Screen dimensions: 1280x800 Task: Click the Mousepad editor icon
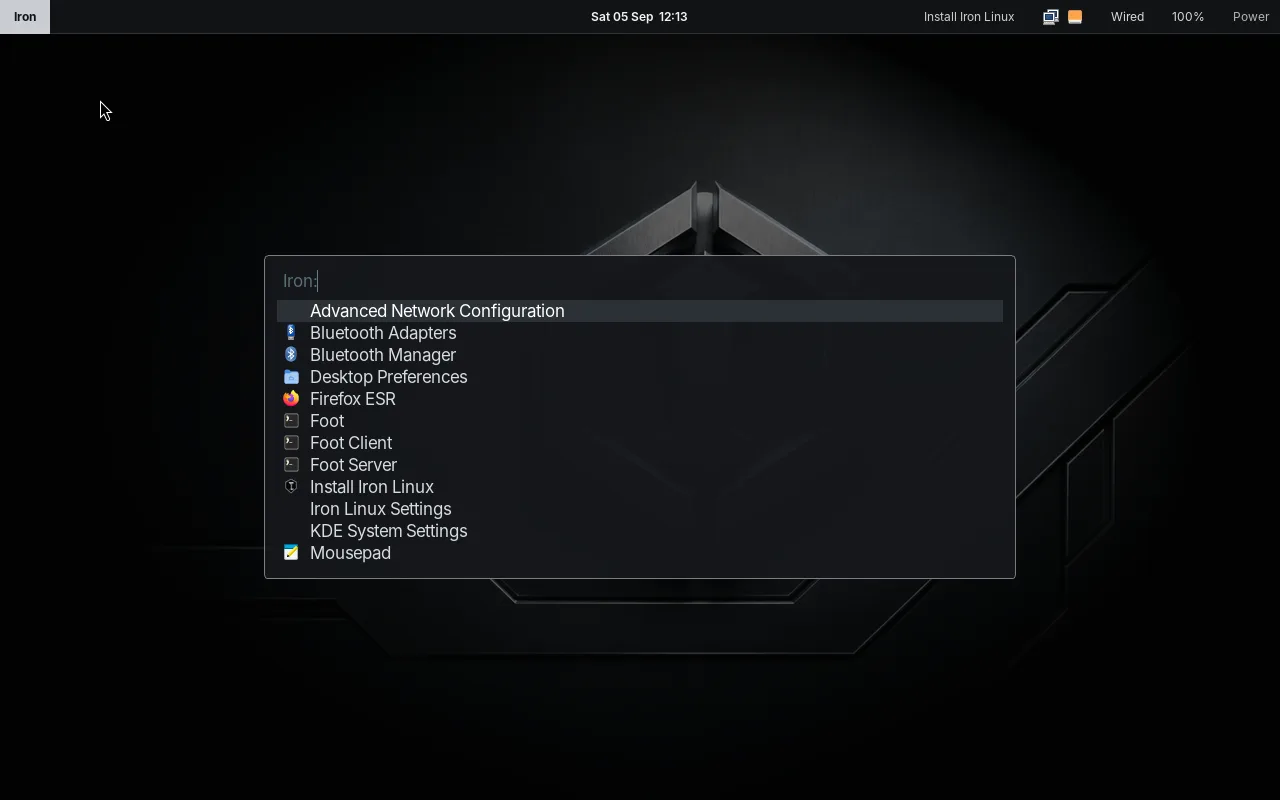tap(291, 553)
